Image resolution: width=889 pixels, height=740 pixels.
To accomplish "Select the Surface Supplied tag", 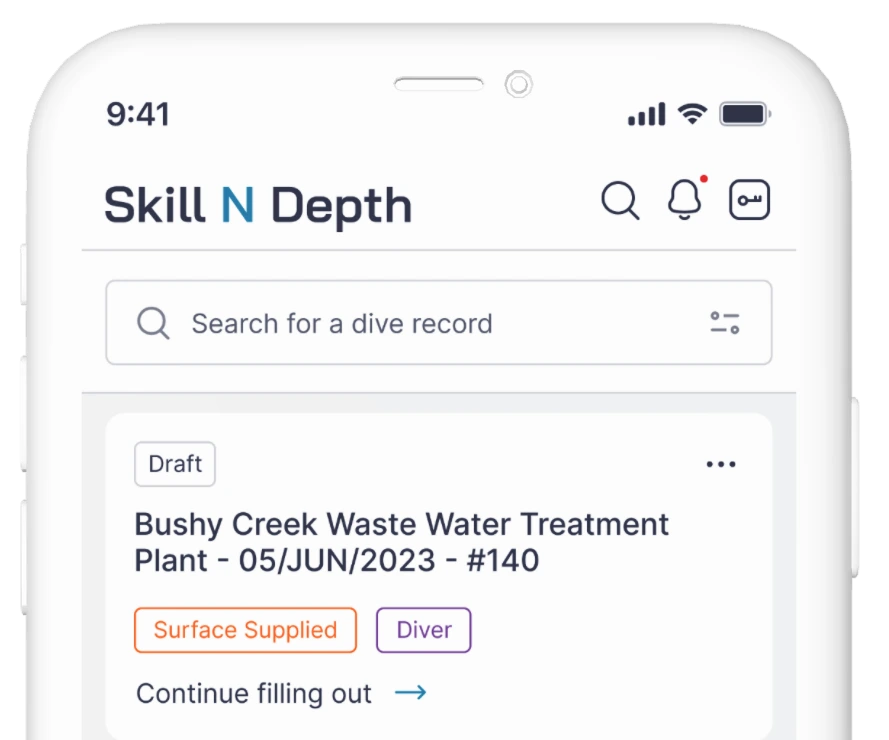I will 245,630.
